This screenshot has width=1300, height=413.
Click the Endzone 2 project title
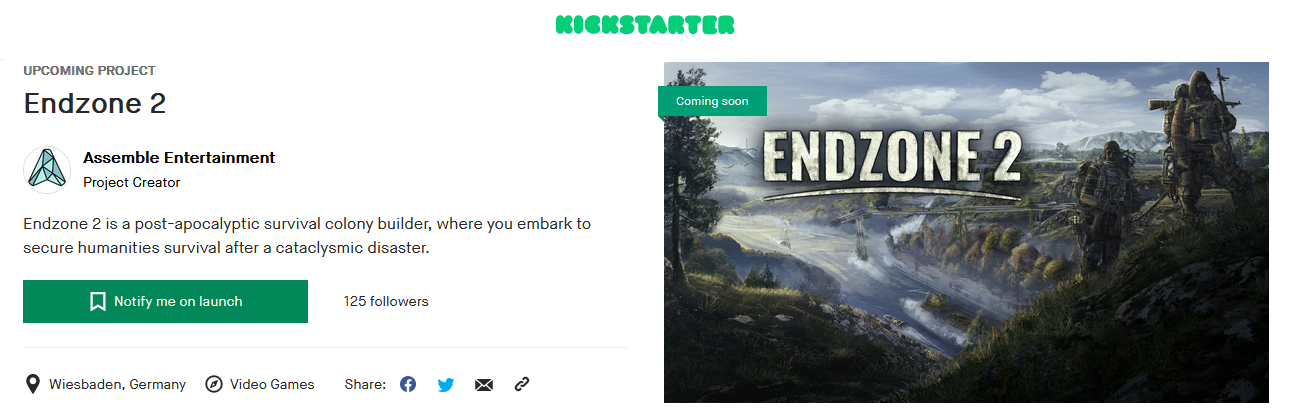click(x=95, y=104)
